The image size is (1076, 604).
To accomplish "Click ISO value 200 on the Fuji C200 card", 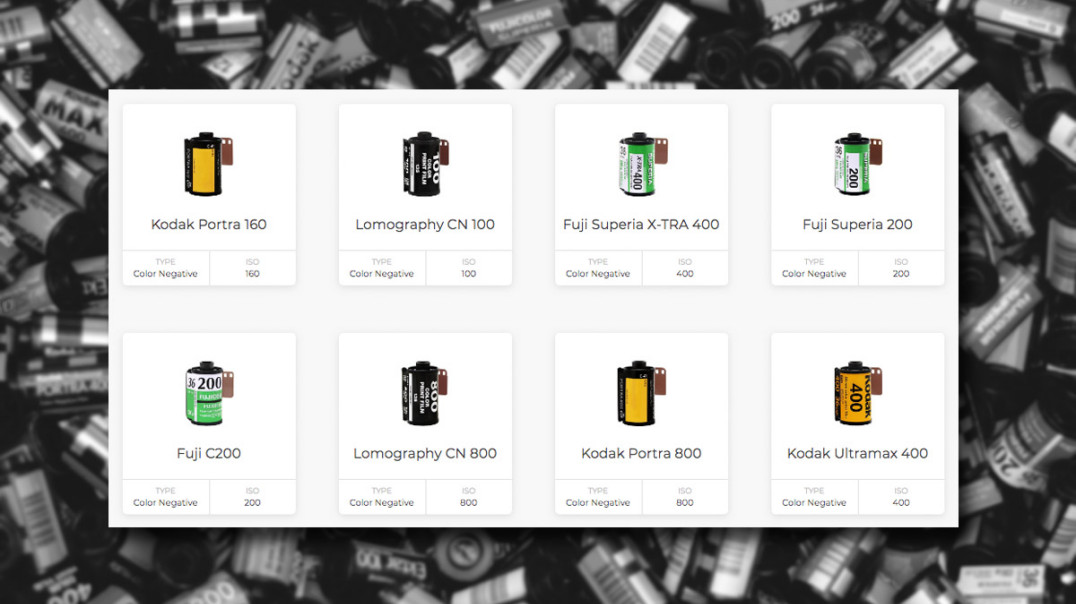I will coord(253,503).
